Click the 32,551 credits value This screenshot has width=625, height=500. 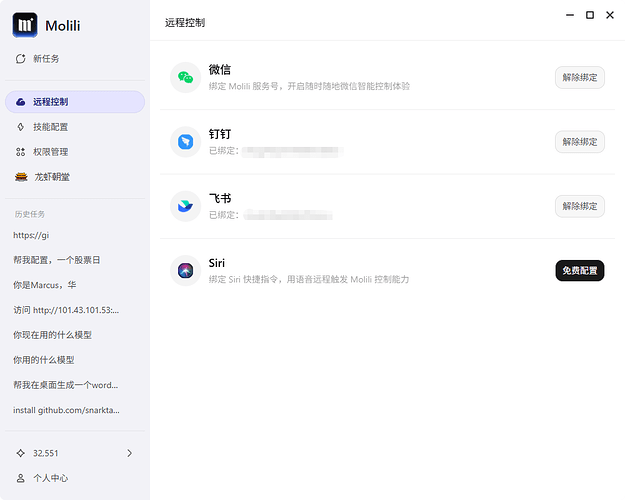coord(45,453)
